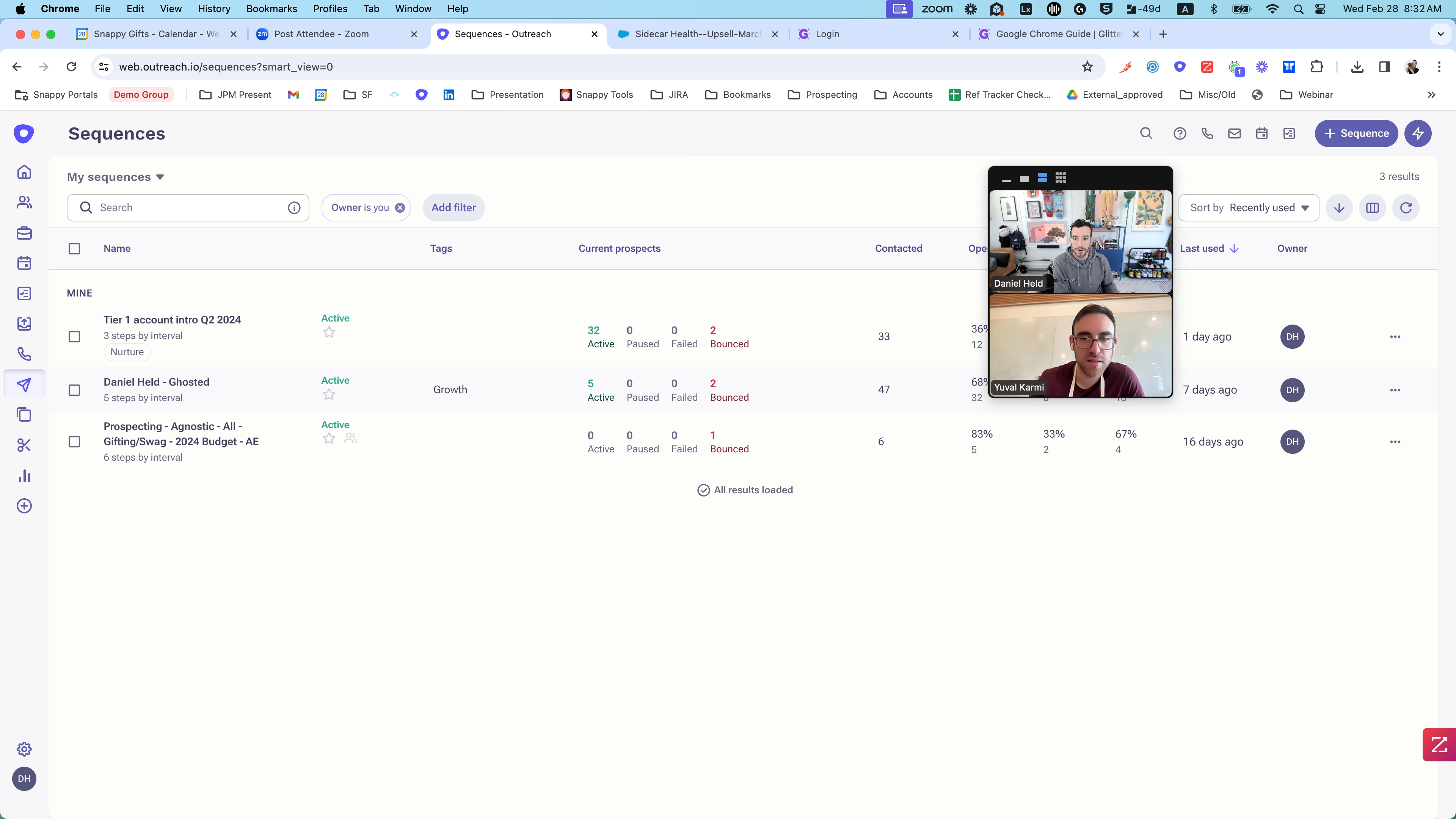The image size is (1456, 819).
Task: Check the select-all checkbox in header row
Action: [x=74, y=249]
